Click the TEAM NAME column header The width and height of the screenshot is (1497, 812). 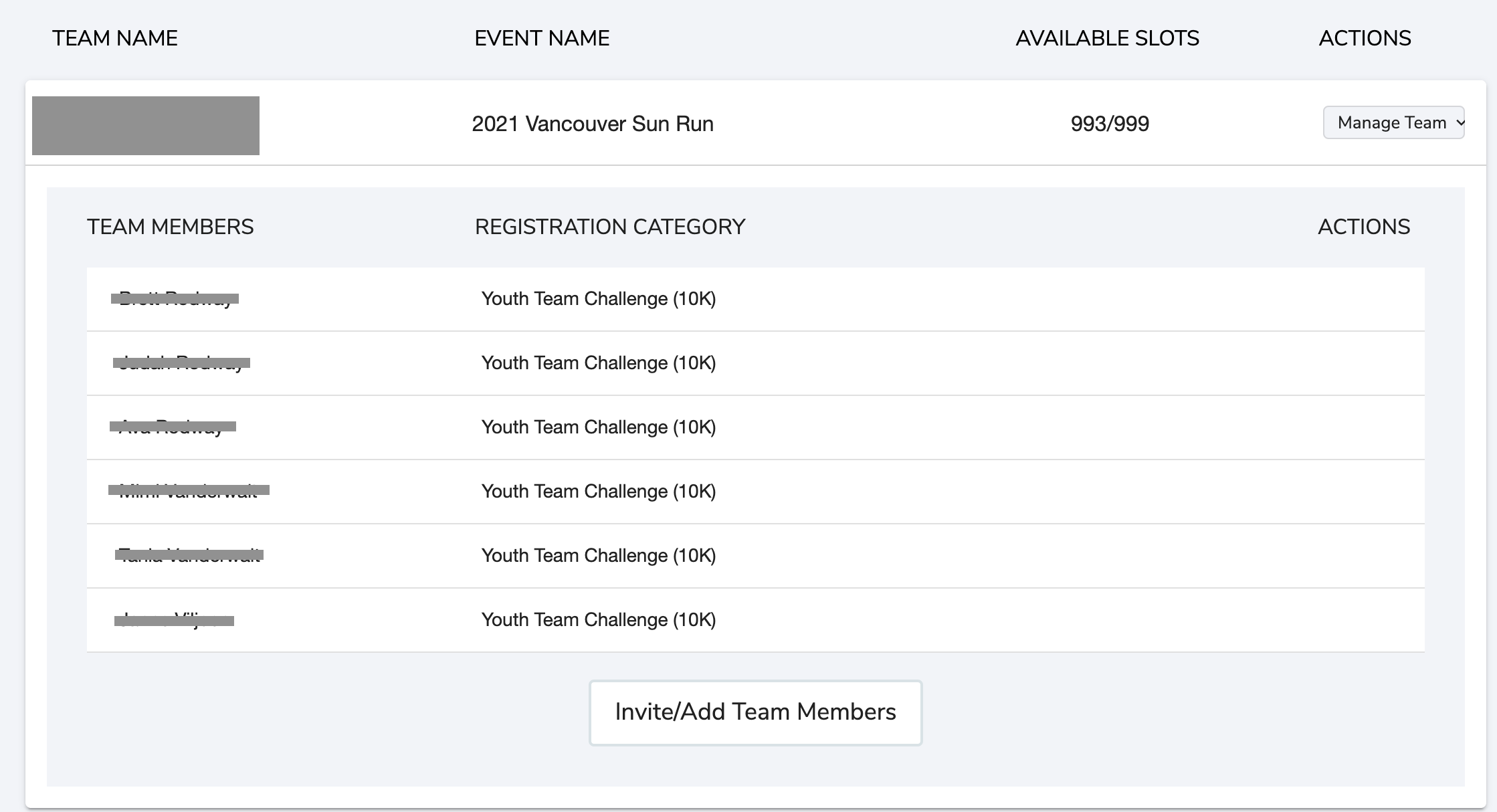click(115, 38)
